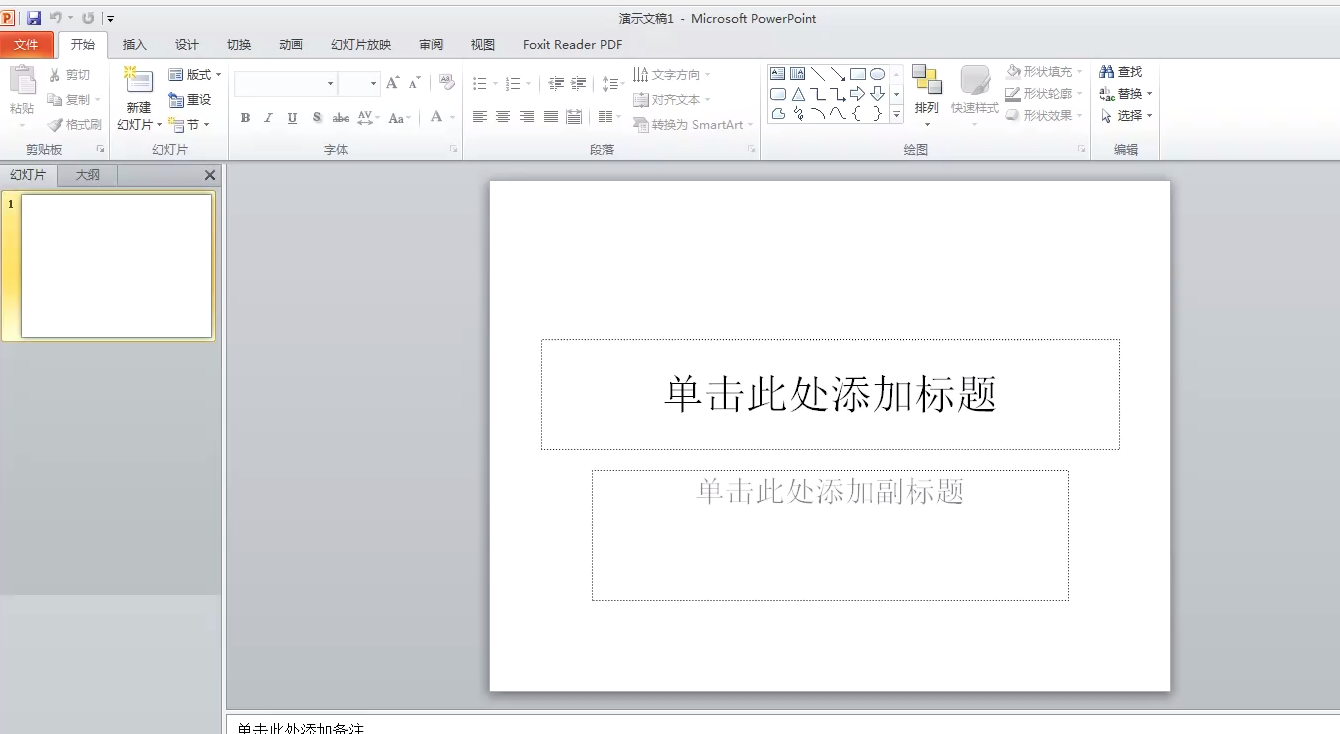Open character spacing AV dropdown
Viewport: 1340px width, 734px height.
(367, 118)
